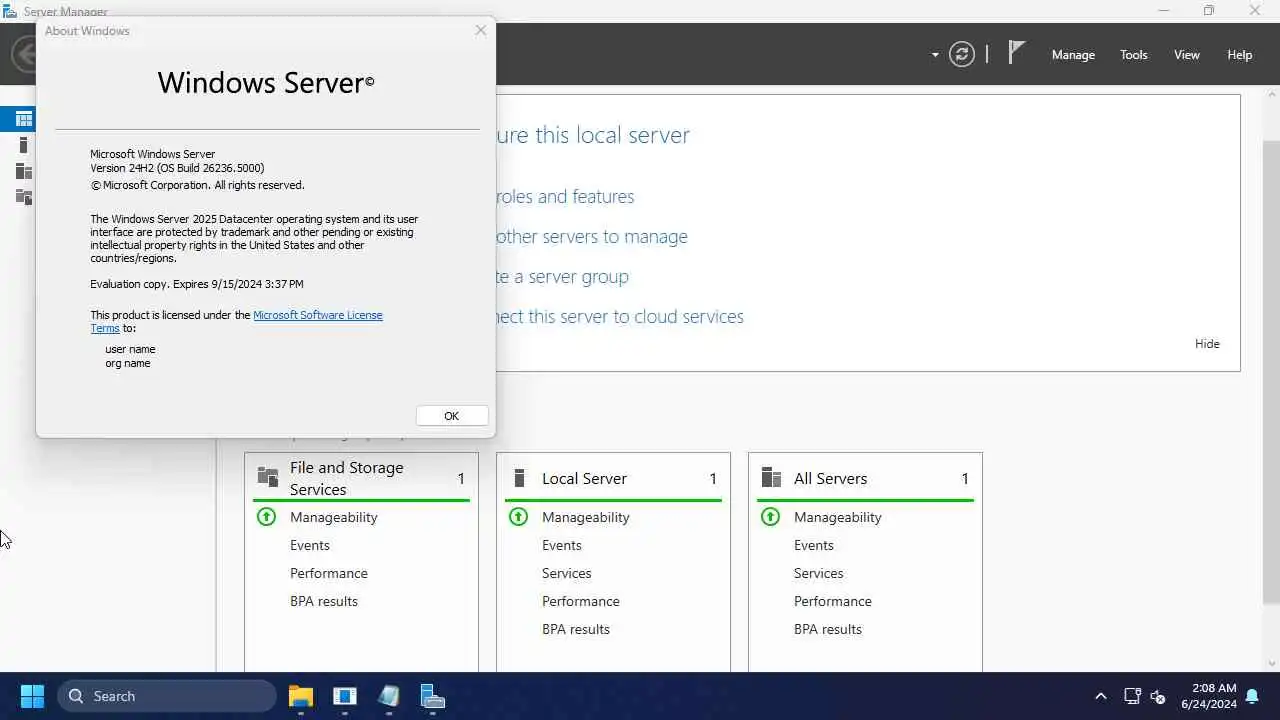Open the Tools menu
1280x720 pixels.
1133,55
